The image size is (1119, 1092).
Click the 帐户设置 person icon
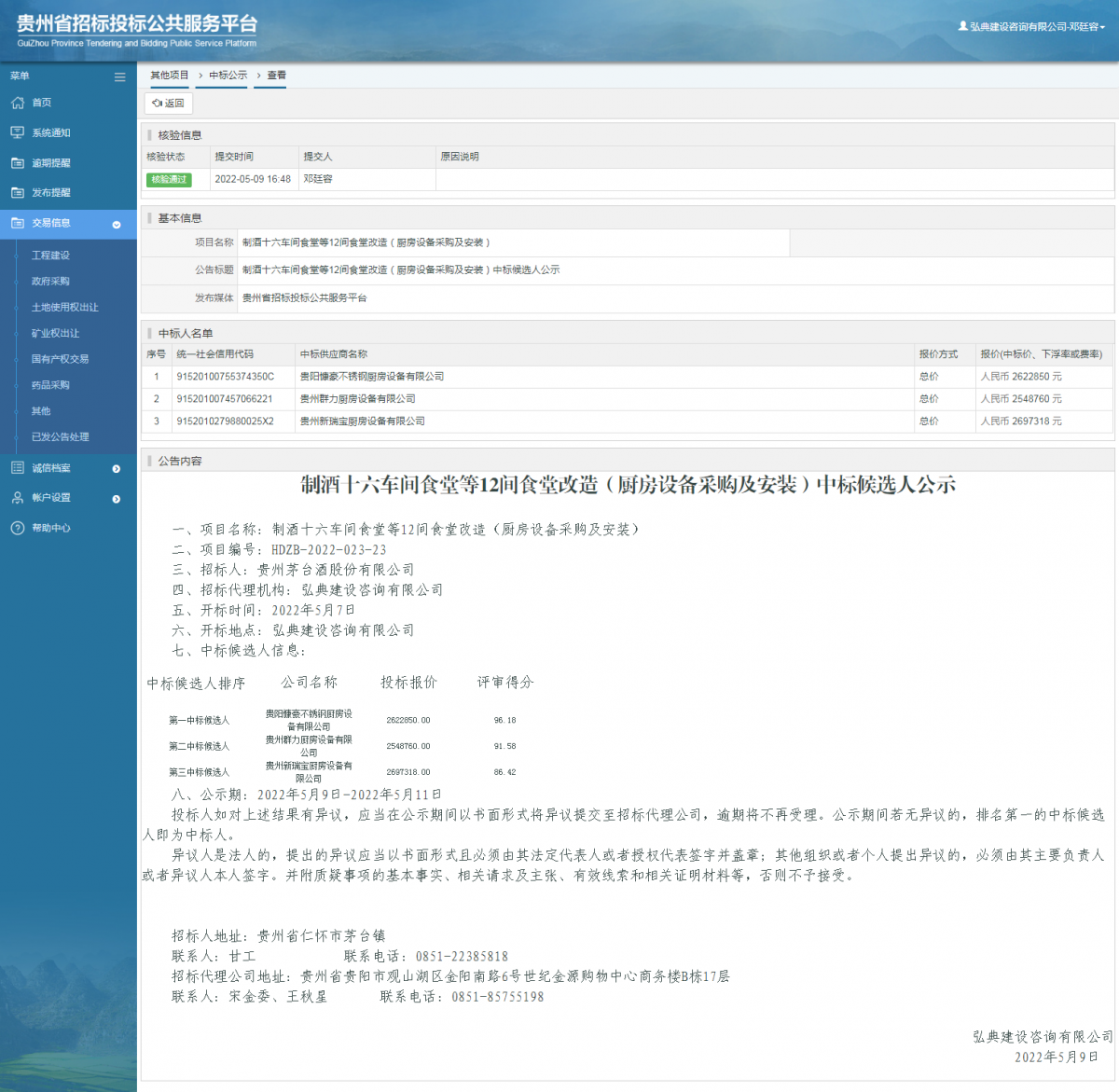coord(17,498)
